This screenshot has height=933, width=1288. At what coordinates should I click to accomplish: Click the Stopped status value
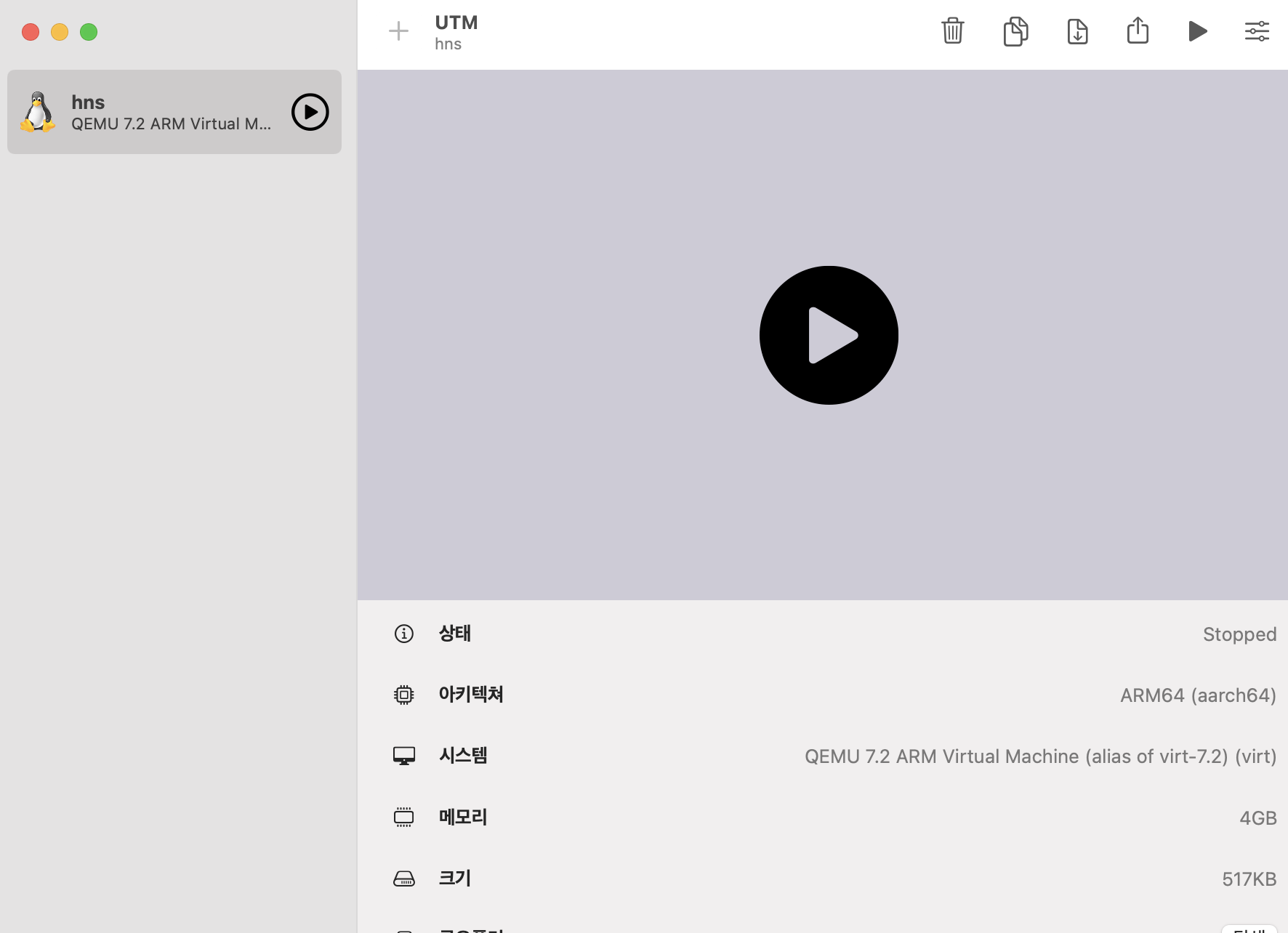pyautogui.click(x=1239, y=634)
